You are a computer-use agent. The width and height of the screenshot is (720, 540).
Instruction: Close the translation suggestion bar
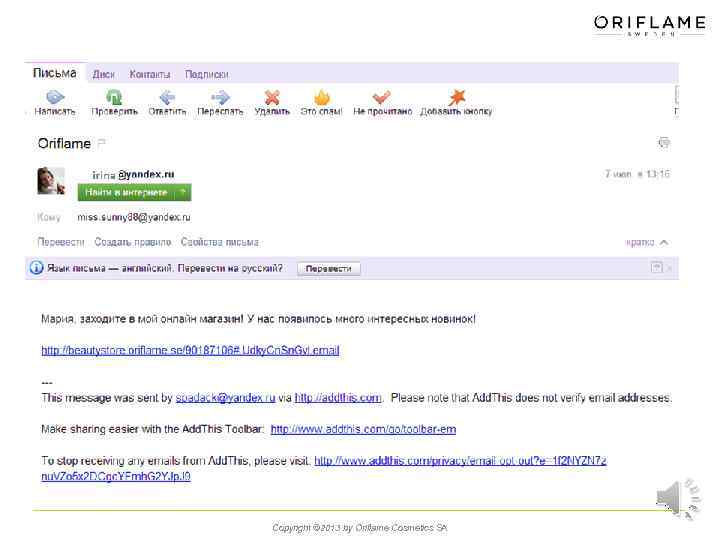pos(670,268)
